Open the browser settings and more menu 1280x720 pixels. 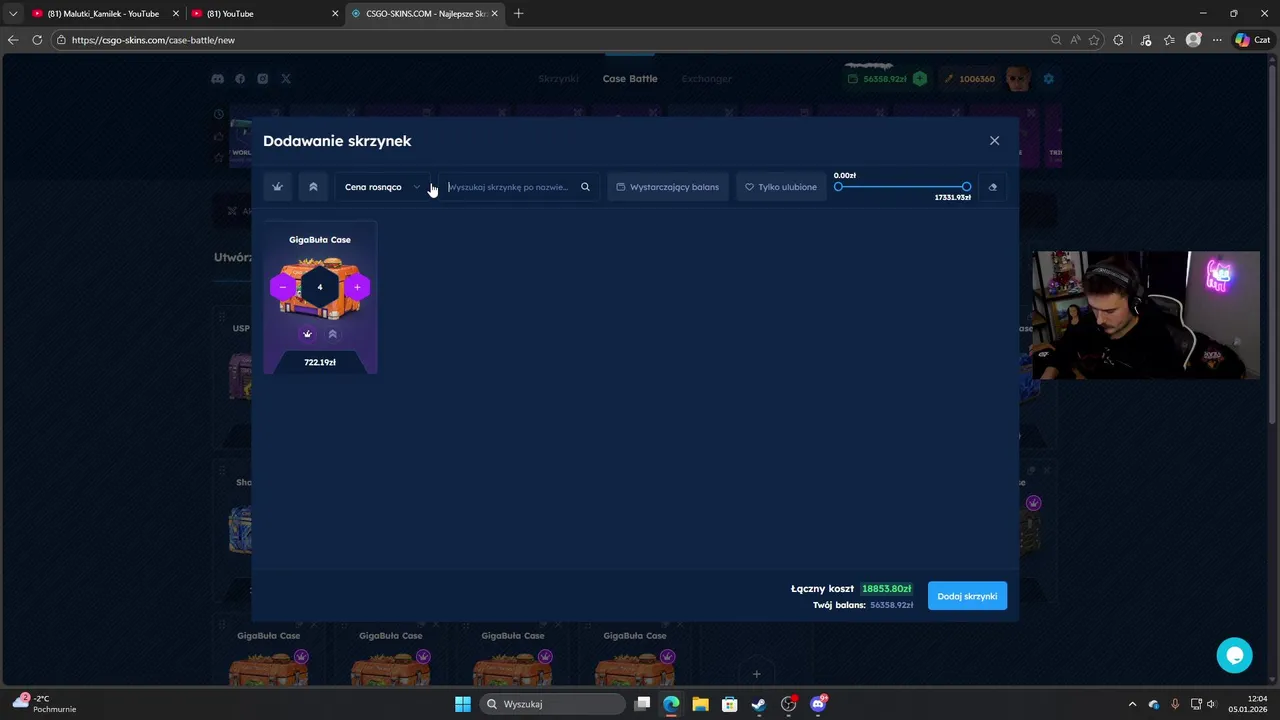(1217, 40)
